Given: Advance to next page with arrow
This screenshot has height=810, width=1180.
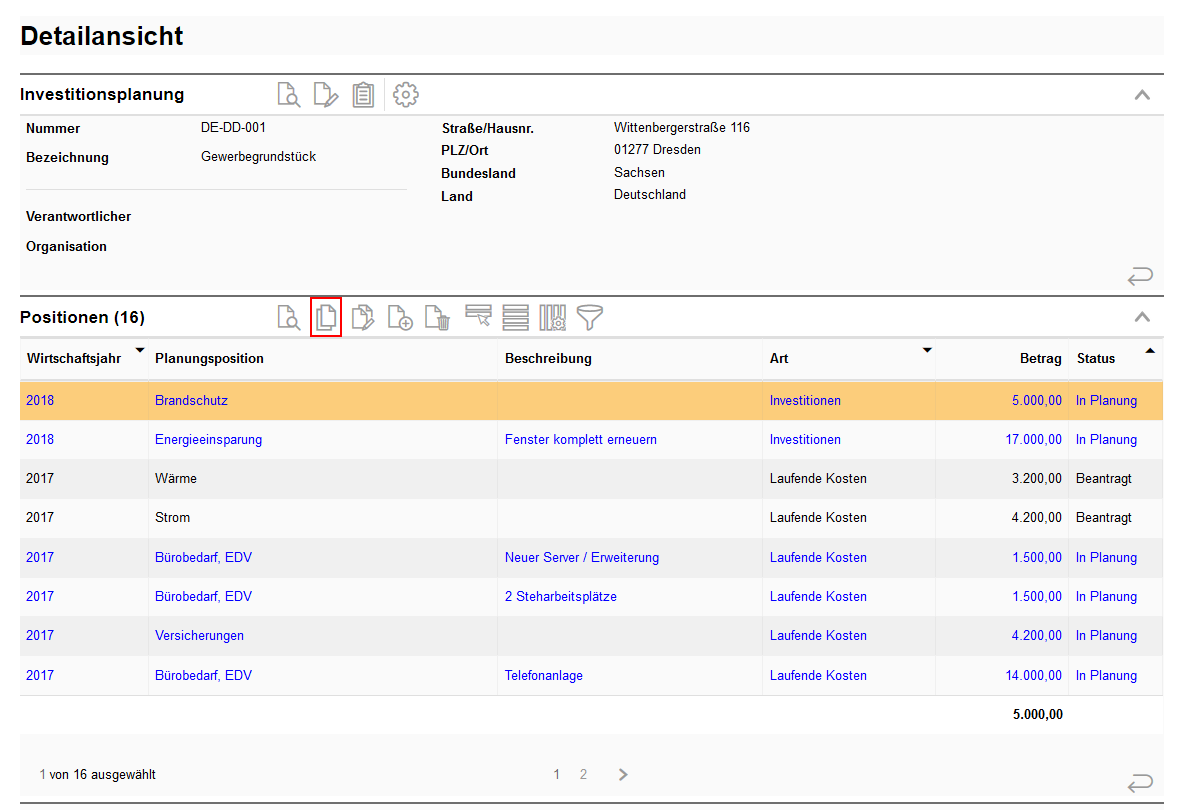Looking at the screenshot, I should [622, 774].
